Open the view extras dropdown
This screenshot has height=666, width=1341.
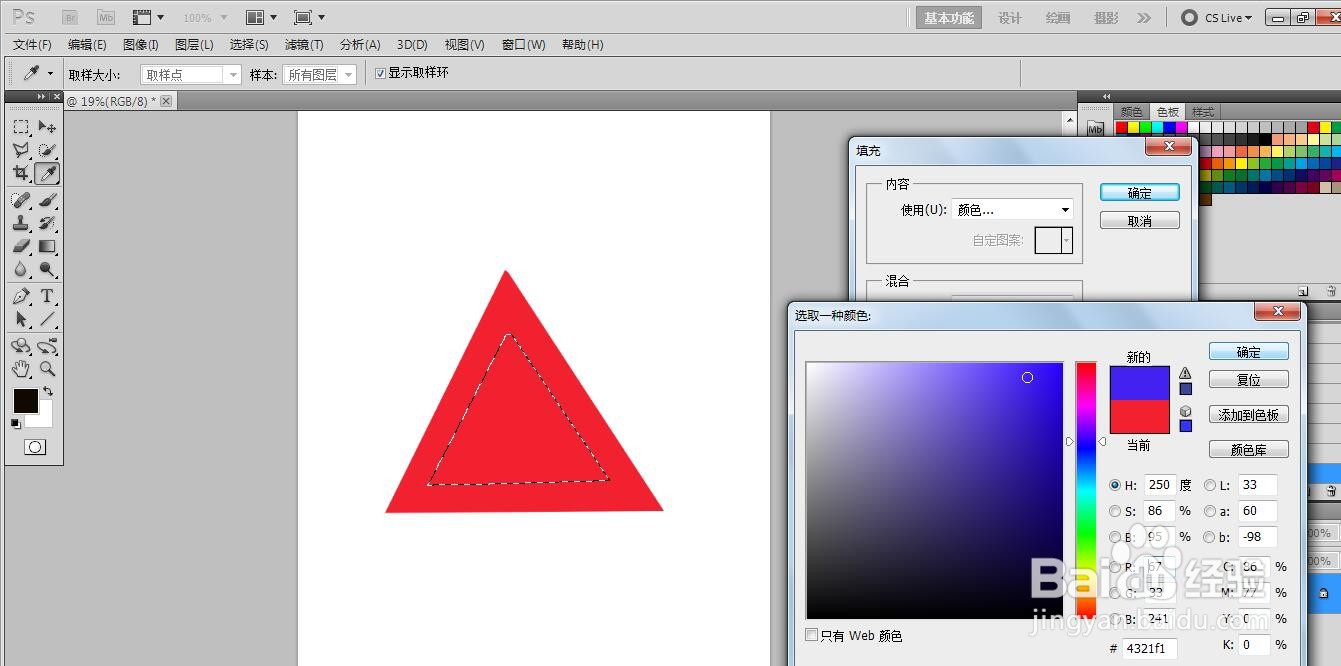[x=148, y=18]
